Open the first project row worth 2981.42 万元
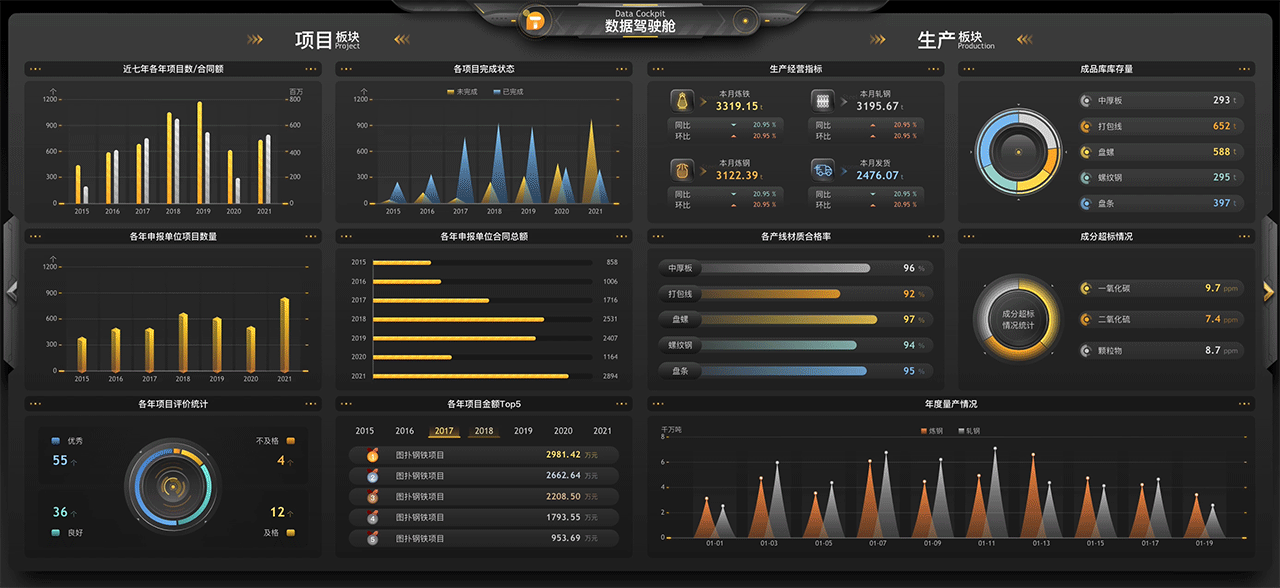1280x588 pixels. point(484,455)
